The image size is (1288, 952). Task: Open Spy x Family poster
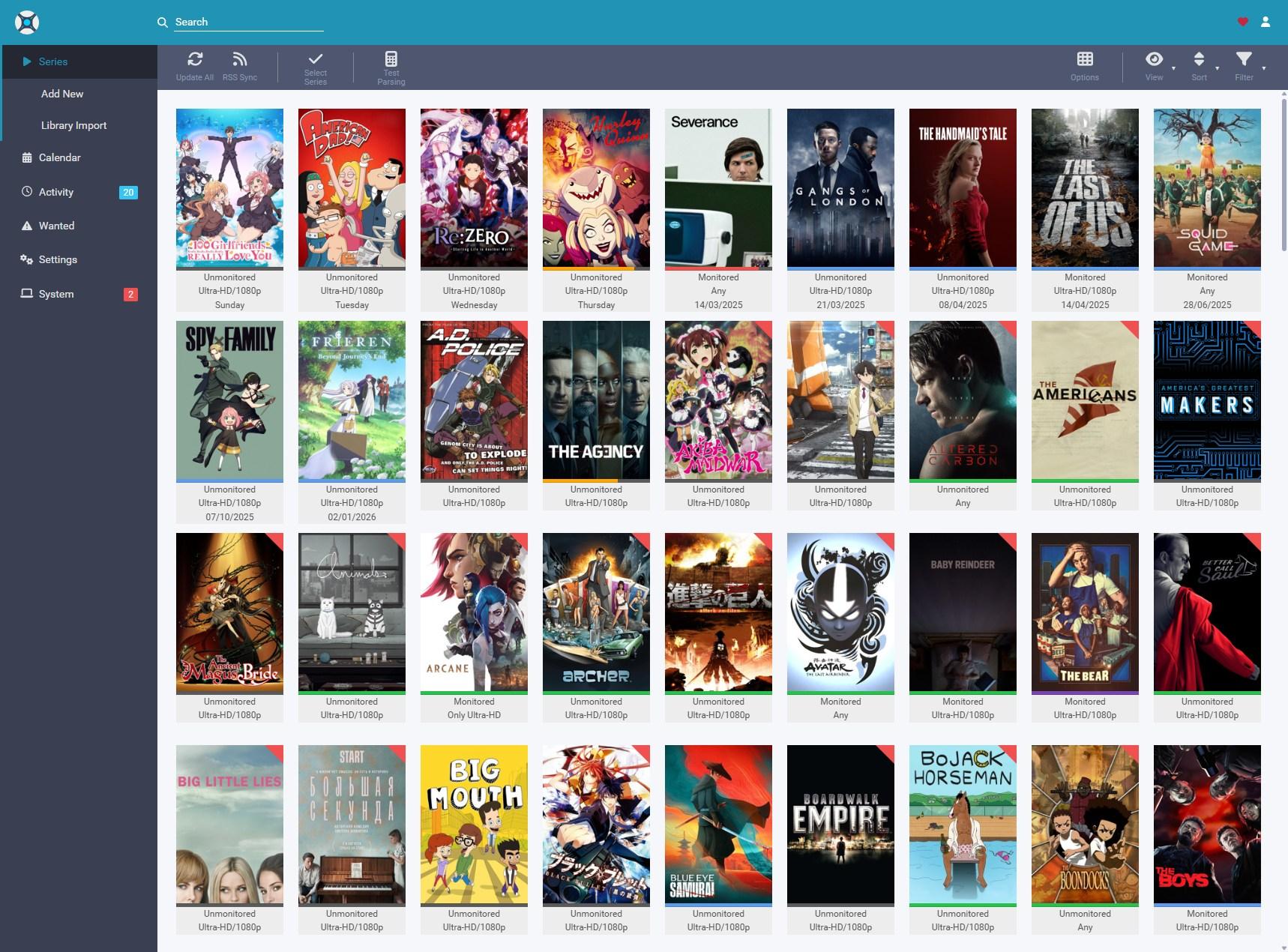(229, 400)
